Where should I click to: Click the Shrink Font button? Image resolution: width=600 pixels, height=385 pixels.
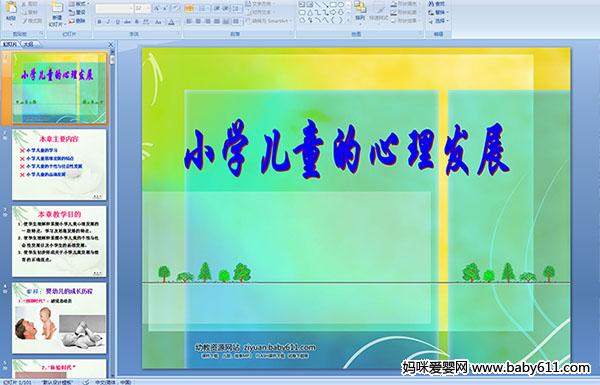click(166, 8)
